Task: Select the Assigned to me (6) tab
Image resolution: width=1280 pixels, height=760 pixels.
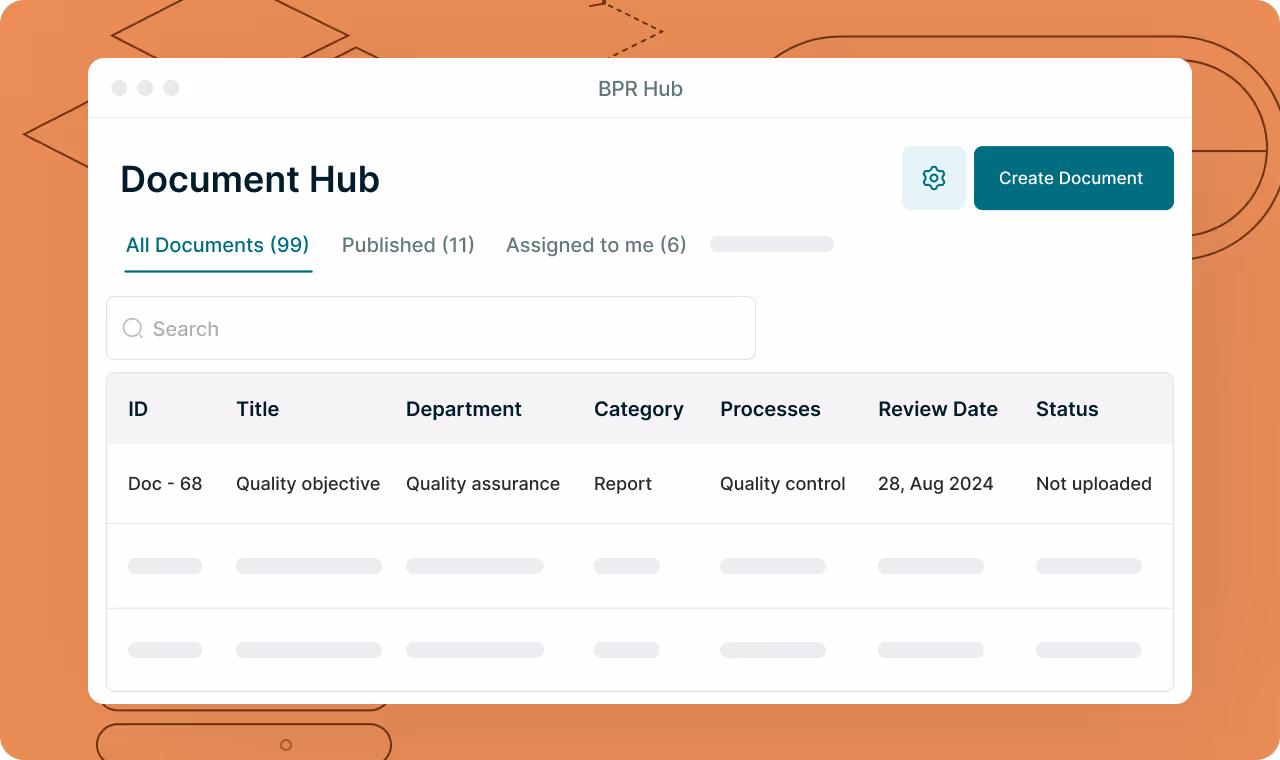Action: [596, 245]
